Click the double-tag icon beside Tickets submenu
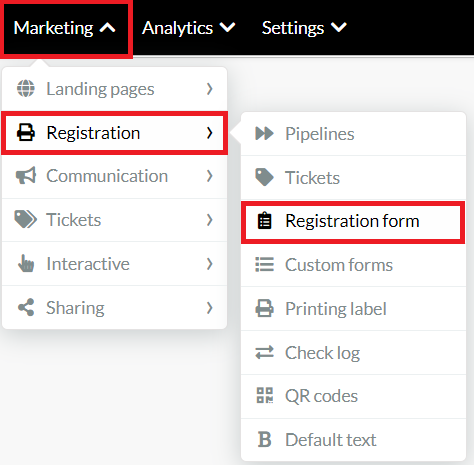This screenshot has width=474, height=465. pyautogui.click(x=26, y=220)
